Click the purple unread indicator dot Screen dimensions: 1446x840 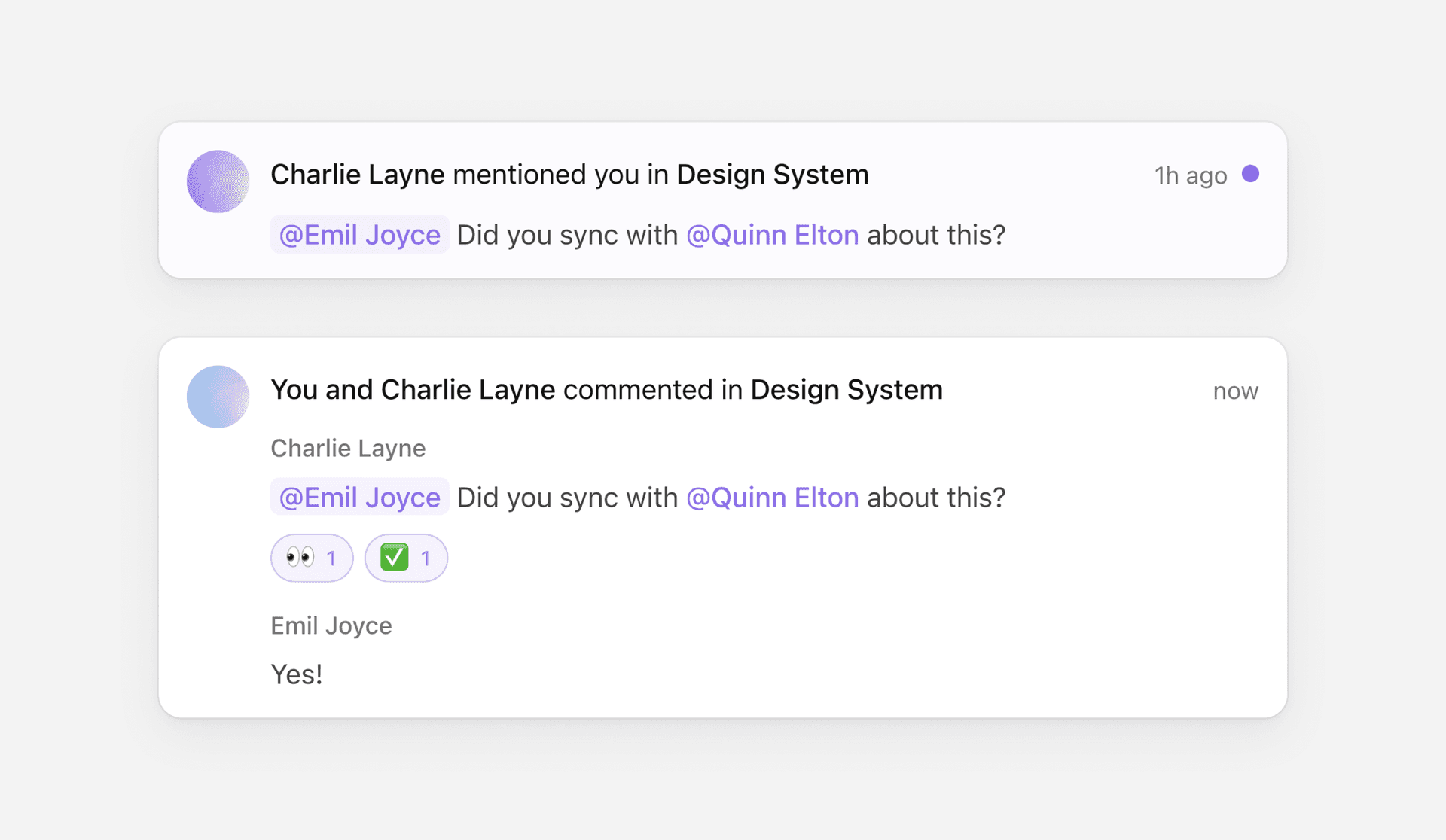(1250, 174)
